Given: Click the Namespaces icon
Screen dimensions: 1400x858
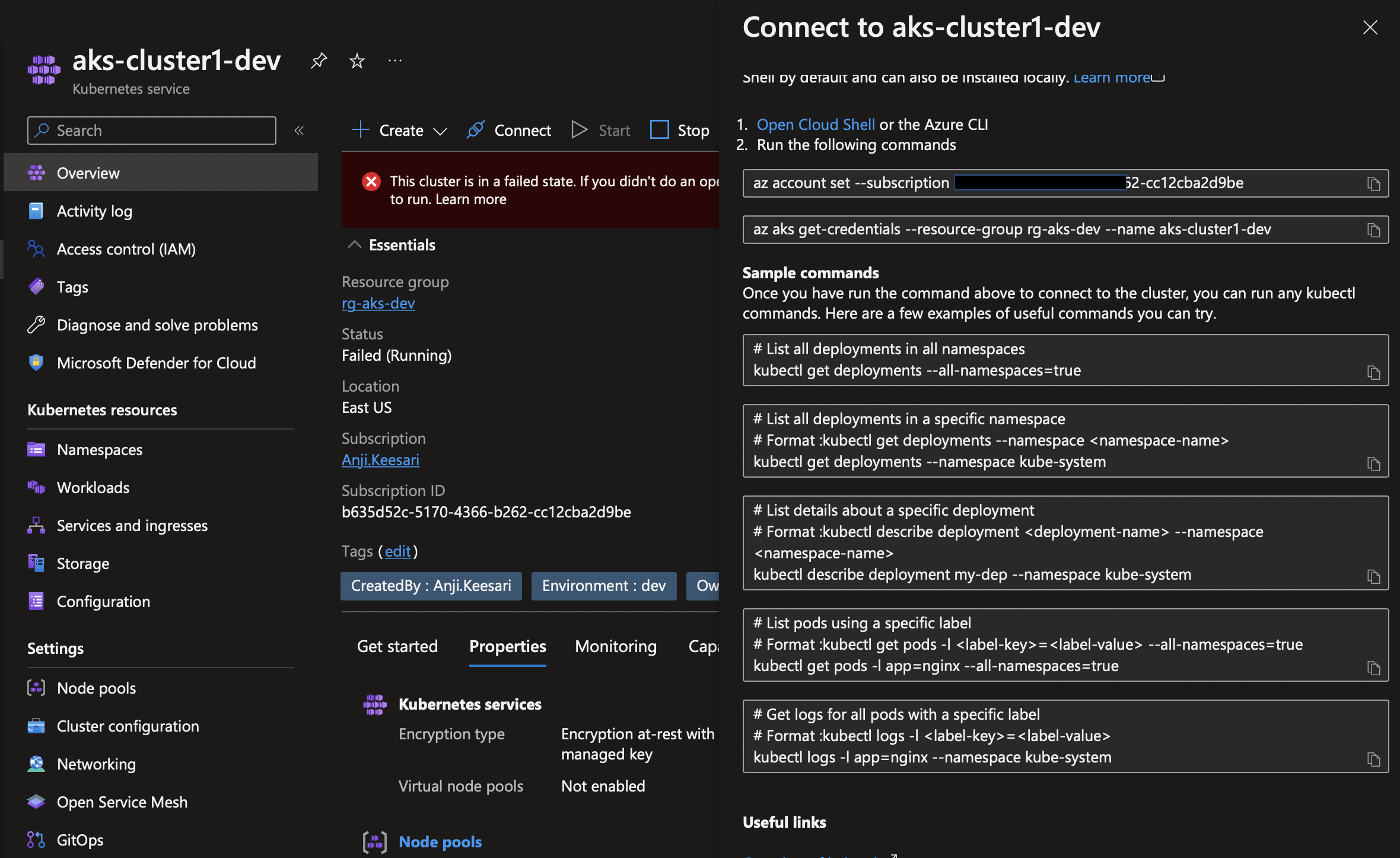Looking at the screenshot, I should coord(36,449).
